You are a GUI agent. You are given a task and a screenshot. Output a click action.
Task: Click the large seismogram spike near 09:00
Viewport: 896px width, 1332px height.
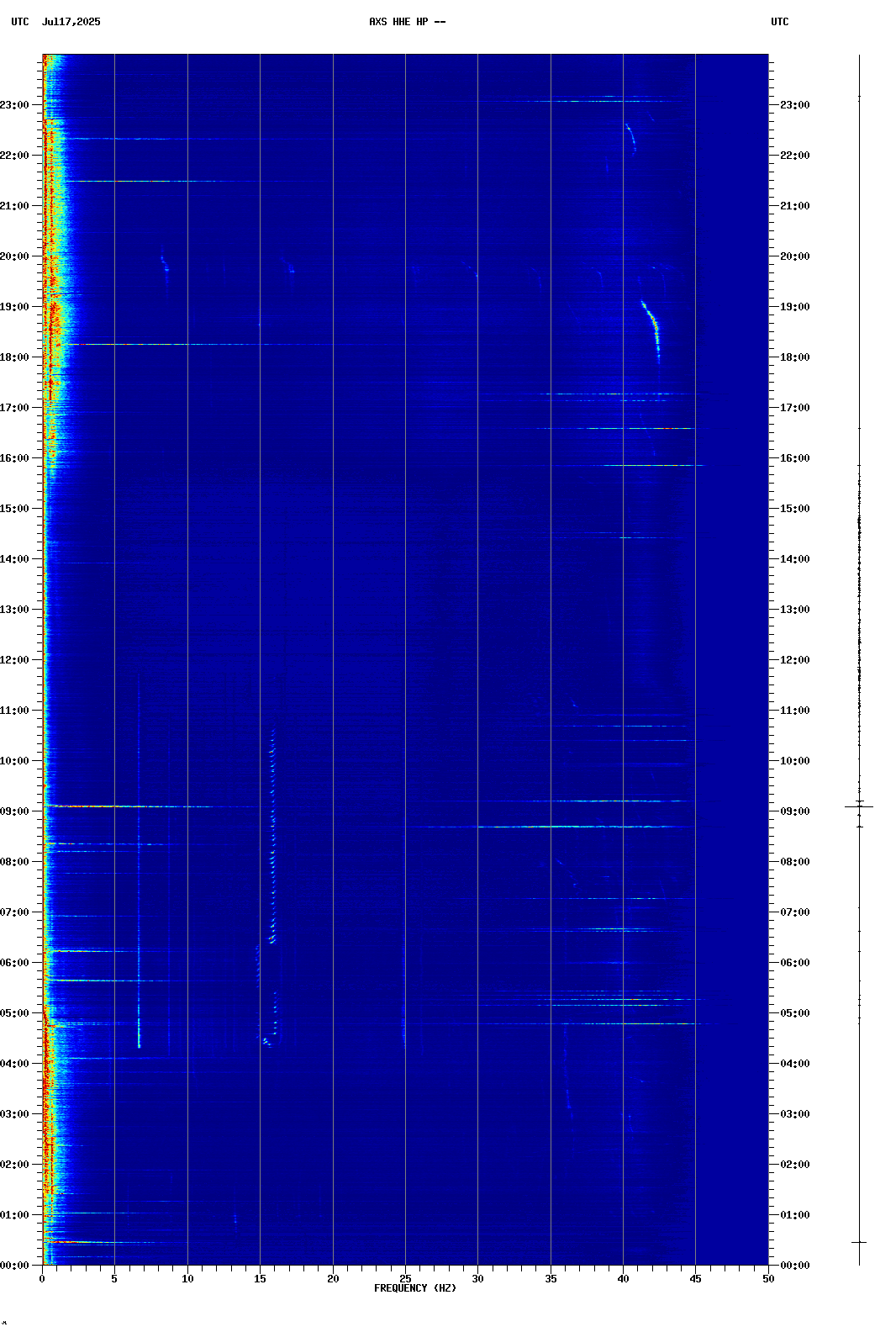point(859,806)
